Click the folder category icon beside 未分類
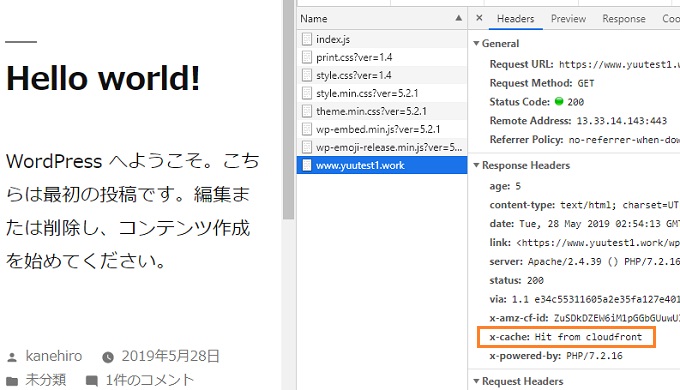680x390 pixels. pos(12,381)
